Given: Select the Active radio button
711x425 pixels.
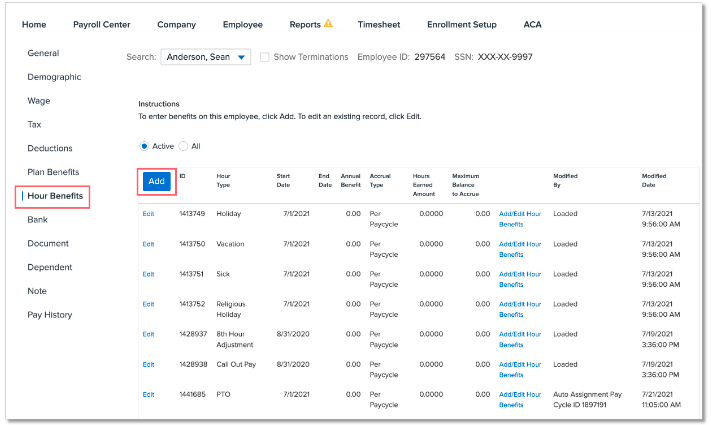Looking at the screenshot, I should (x=144, y=146).
